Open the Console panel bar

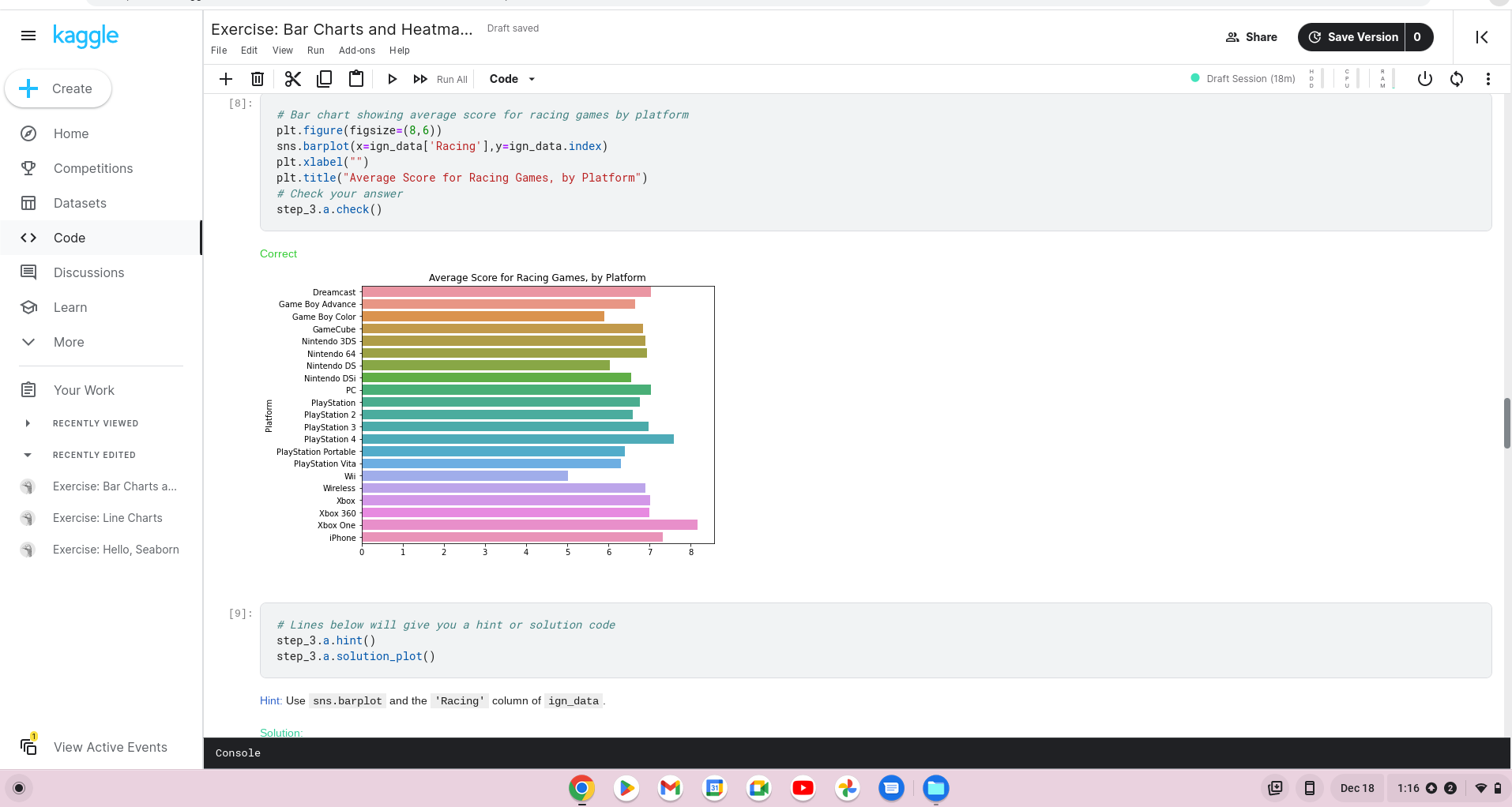click(857, 753)
